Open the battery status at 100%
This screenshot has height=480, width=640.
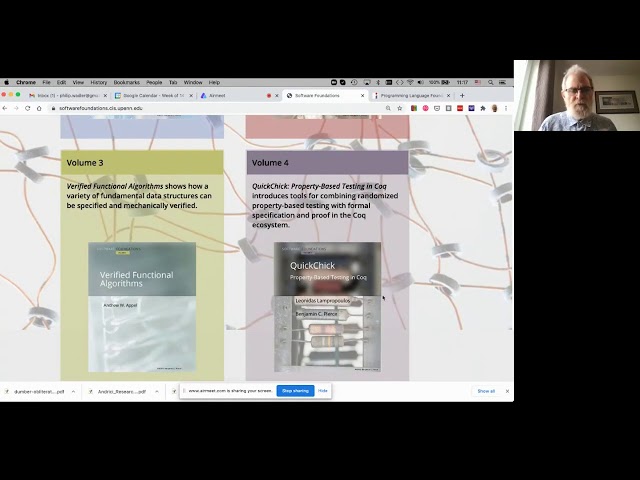coord(440,82)
